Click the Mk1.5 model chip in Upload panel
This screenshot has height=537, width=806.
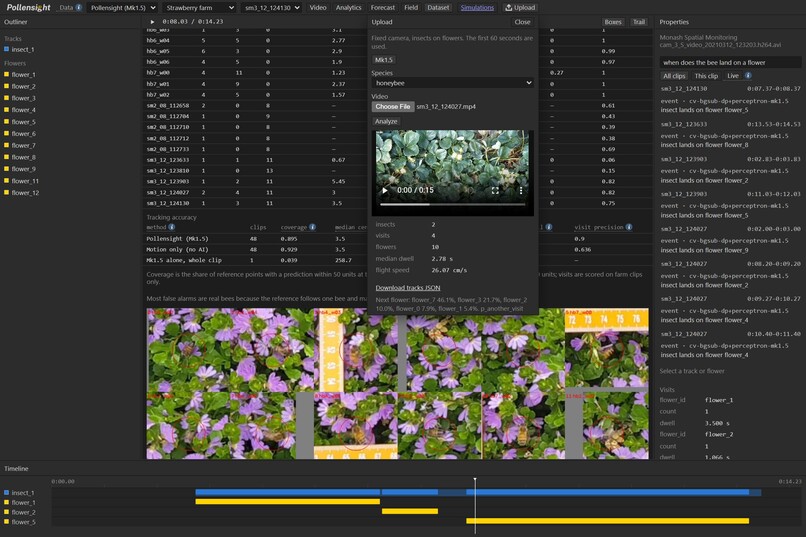click(383, 60)
